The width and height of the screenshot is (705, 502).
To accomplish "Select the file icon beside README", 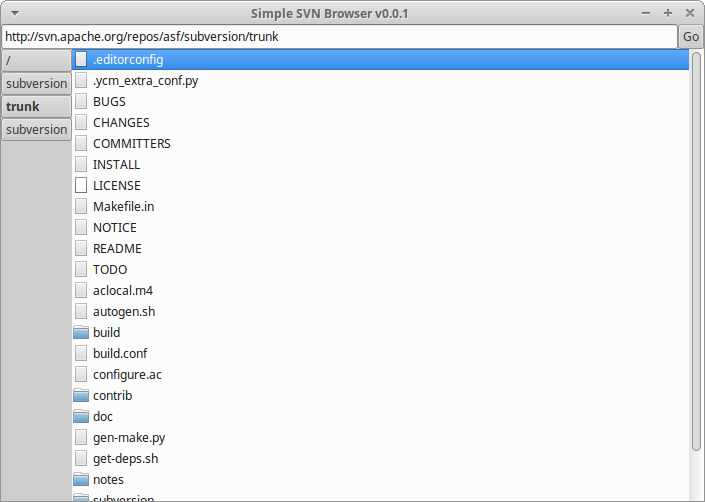I will pos(81,248).
